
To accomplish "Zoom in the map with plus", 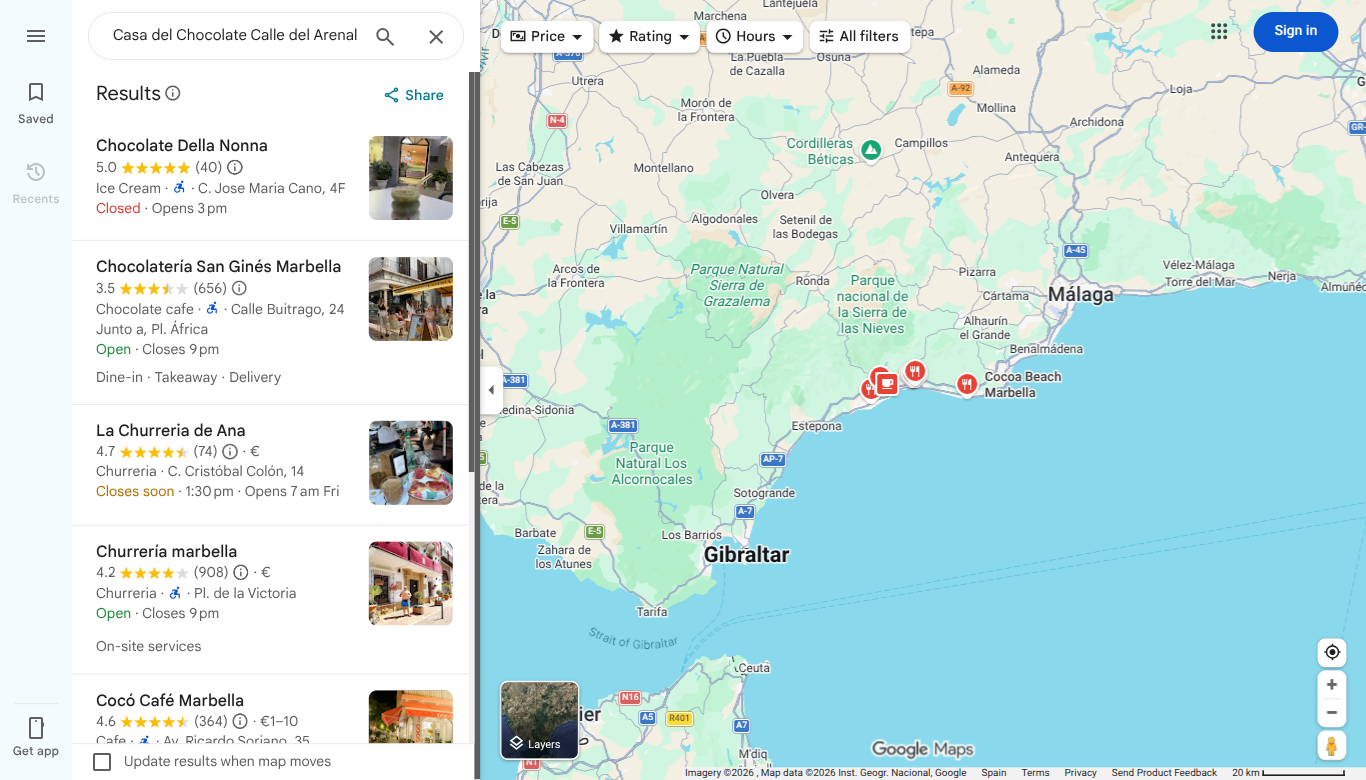I will tap(1332, 685).
